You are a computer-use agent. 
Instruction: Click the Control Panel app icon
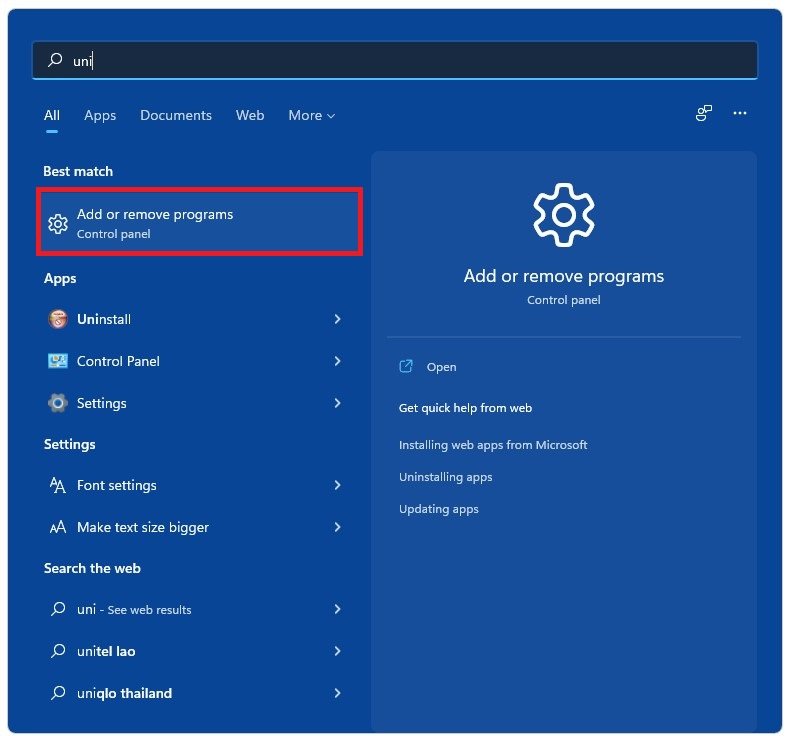pyautogui.click(x=58, y=361)
